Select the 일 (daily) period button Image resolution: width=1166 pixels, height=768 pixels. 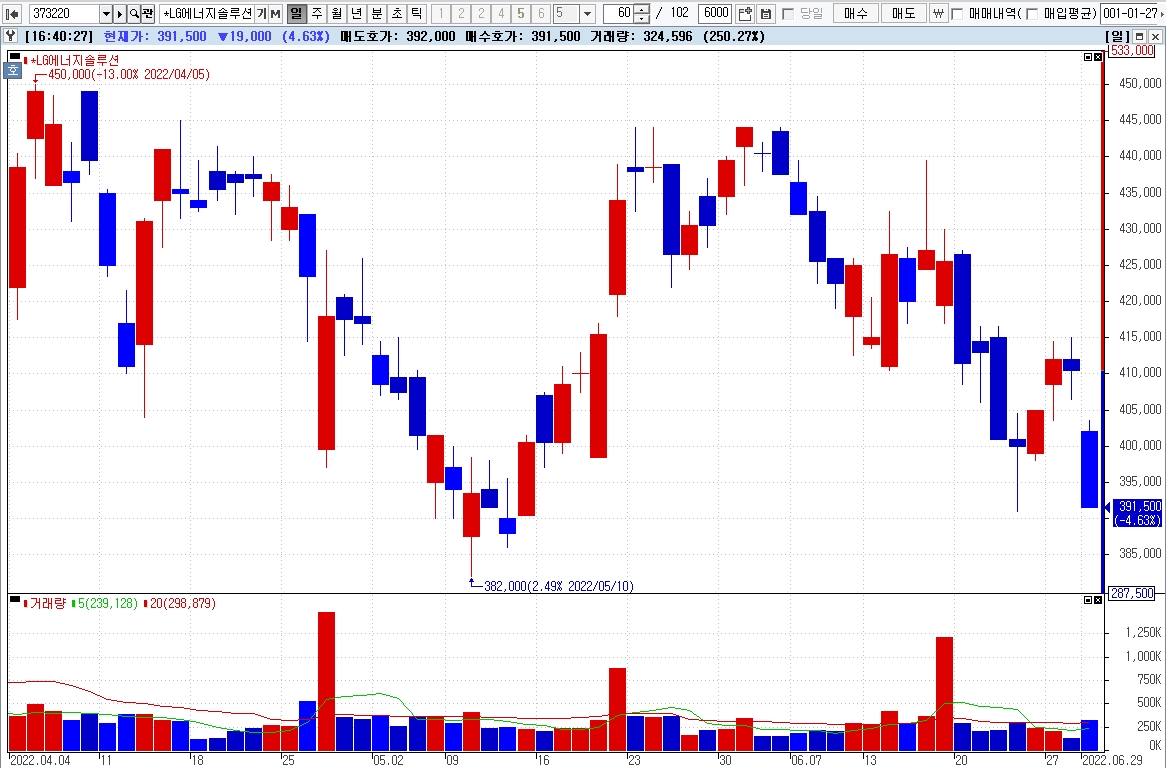(x=296, y=13)
